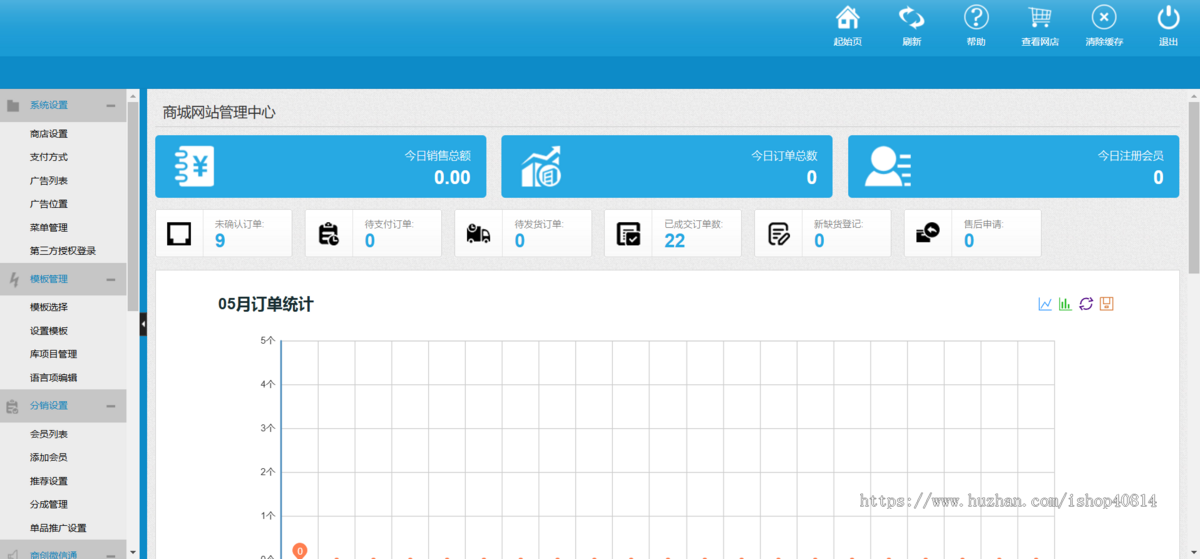This screenshot has width=1200, height=559.
Task: Open 添加会员 in the sidebar
Action: pos(49,457)
